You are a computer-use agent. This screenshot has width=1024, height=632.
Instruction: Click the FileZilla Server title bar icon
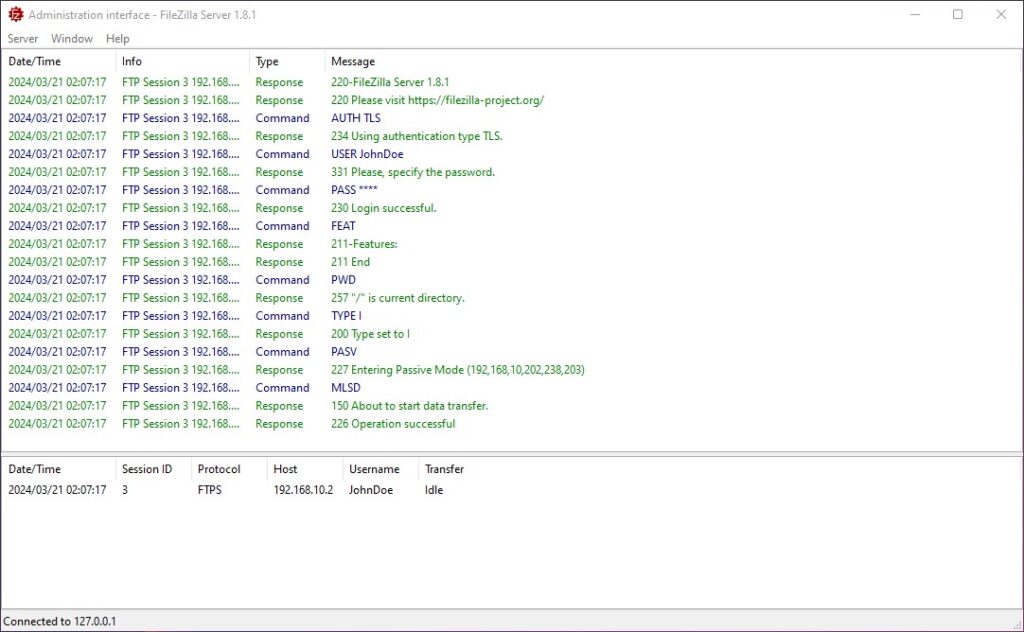[x=15, y=15]
